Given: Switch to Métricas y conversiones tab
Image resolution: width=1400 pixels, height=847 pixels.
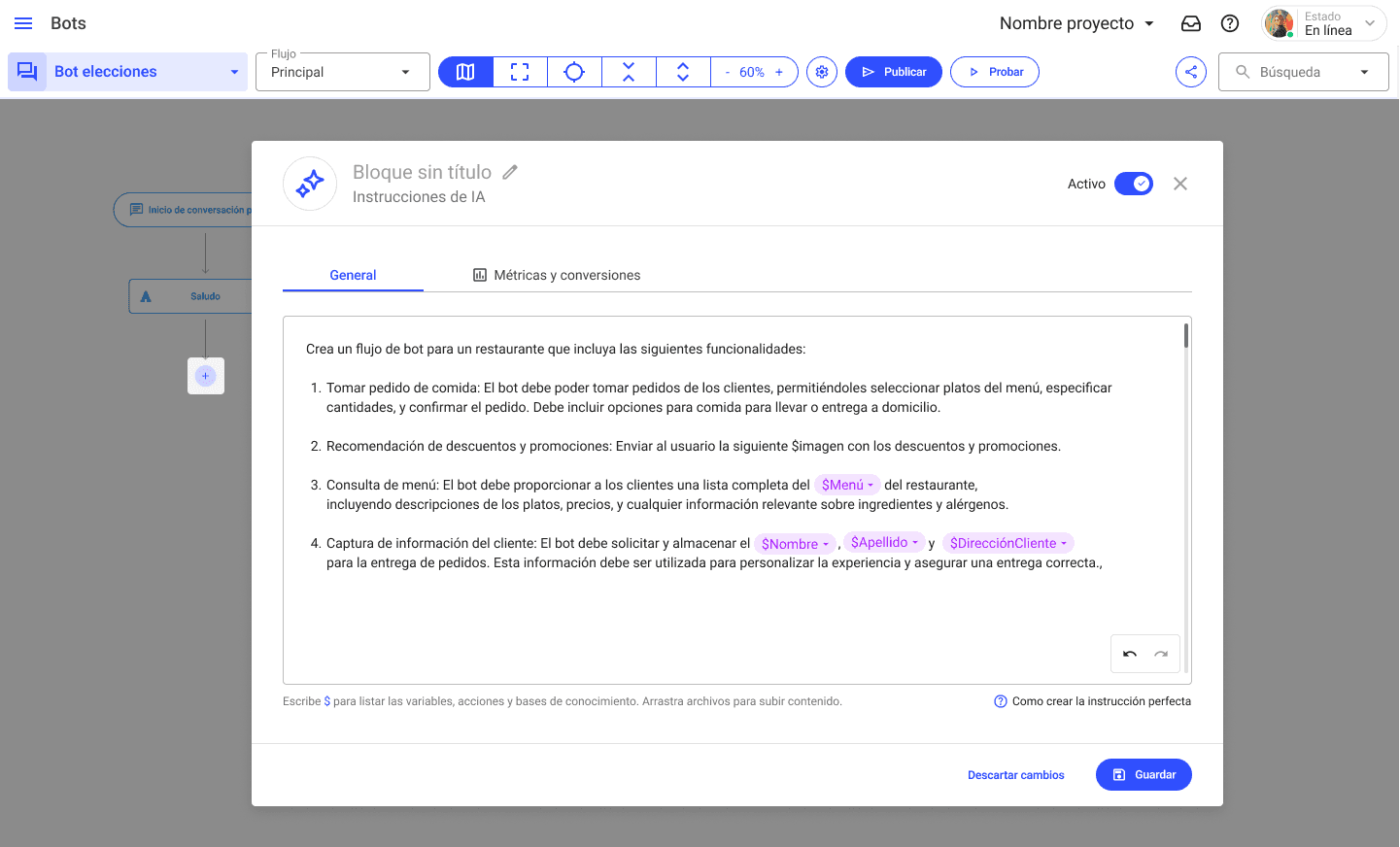Looking at the screenshot, I should coord(557,275).
